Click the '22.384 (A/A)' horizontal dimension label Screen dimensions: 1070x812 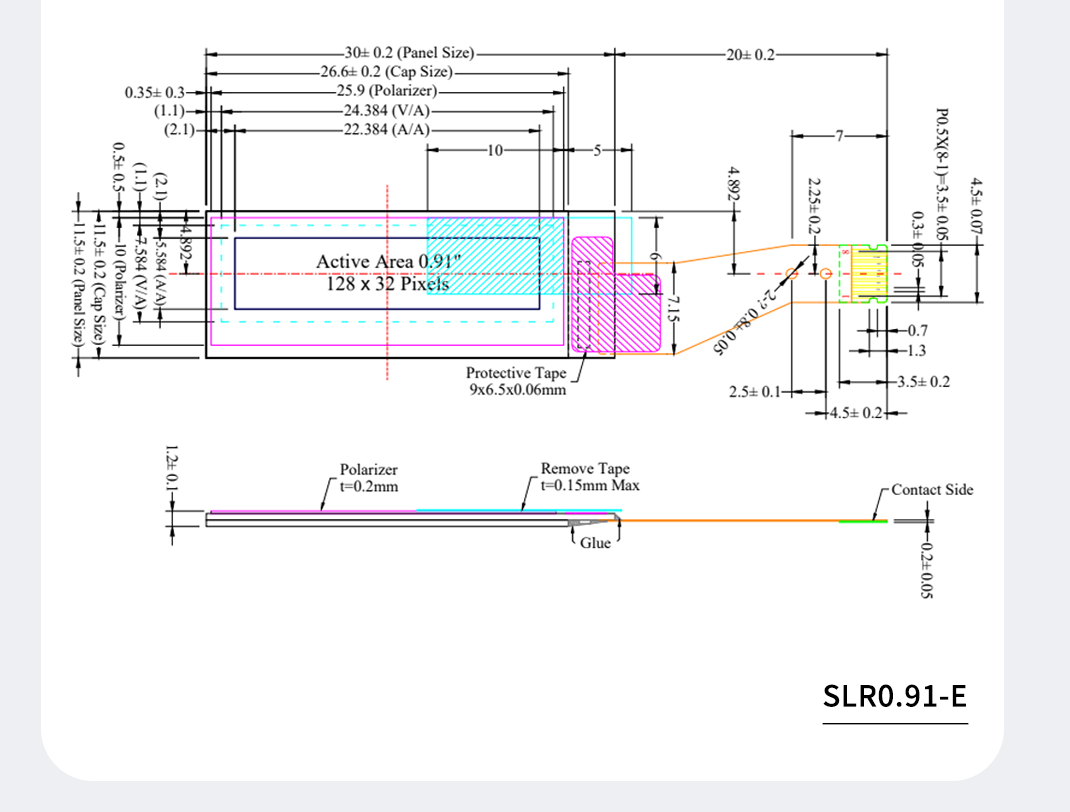(x=386, y=130)
